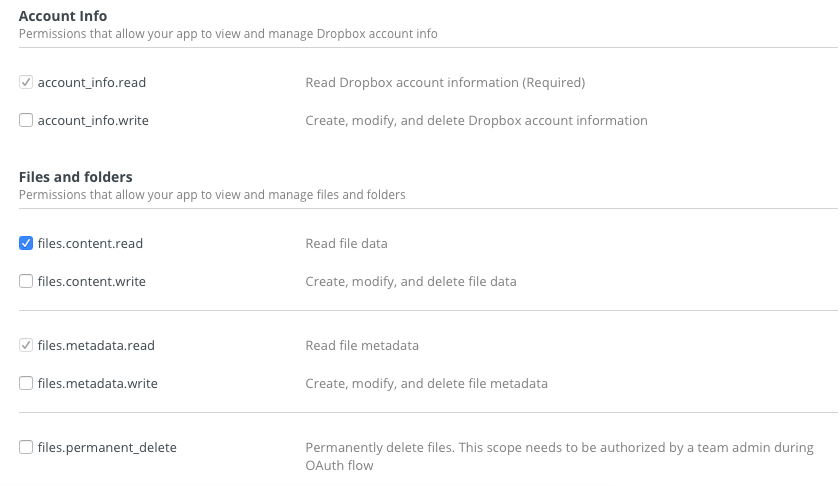Uncheck the files.content.read checkbox
This screenshot has height=486, width=840.
click(26, 243)
